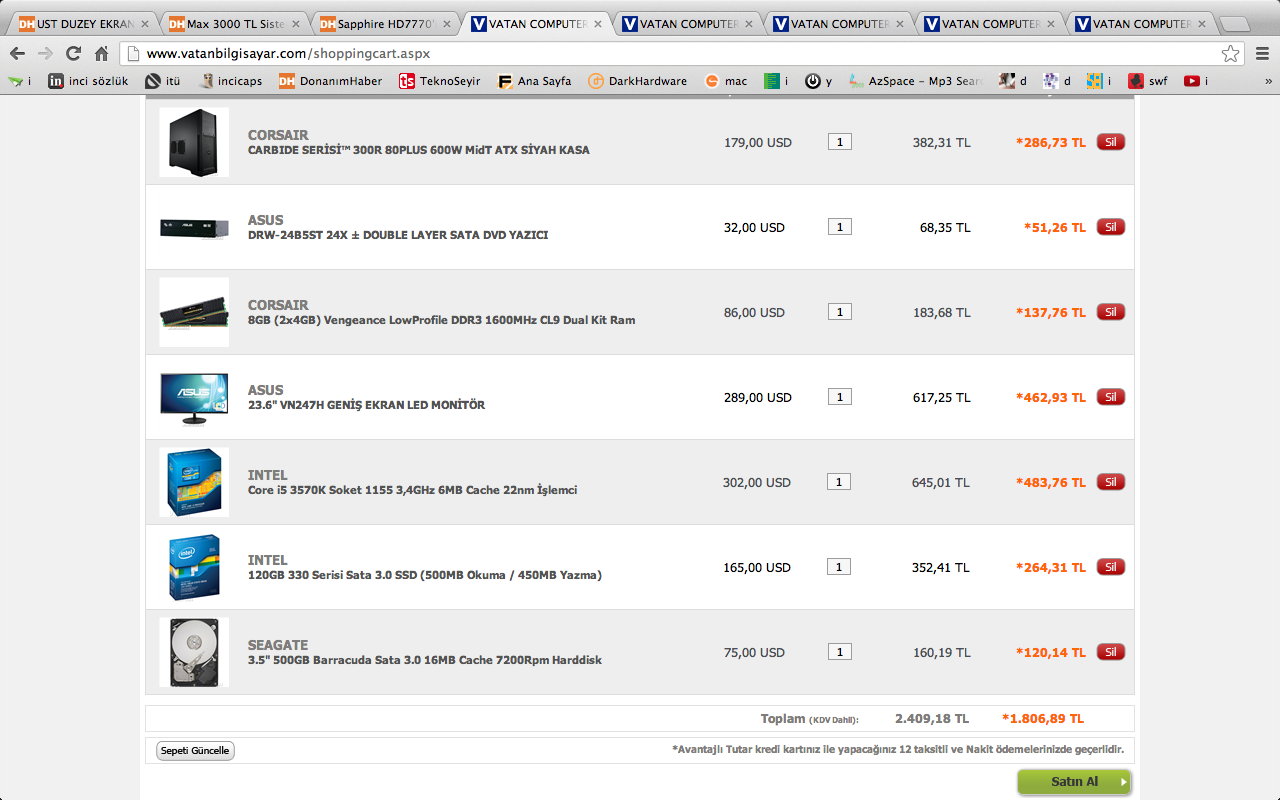The image size is (1280, 800).
Task: Reload the shopping cart page
Action: pos(73,54)
